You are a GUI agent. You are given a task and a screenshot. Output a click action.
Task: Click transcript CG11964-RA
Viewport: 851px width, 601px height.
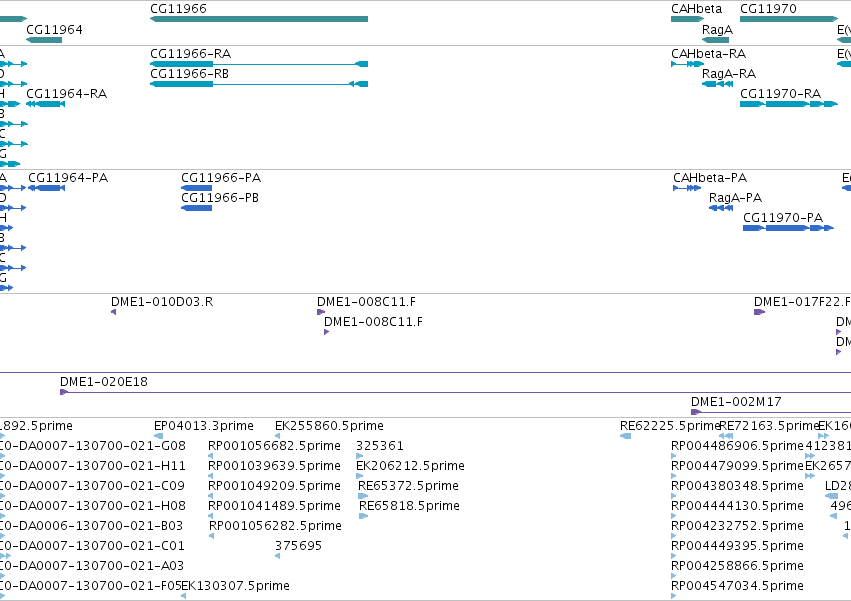[46, 104]
